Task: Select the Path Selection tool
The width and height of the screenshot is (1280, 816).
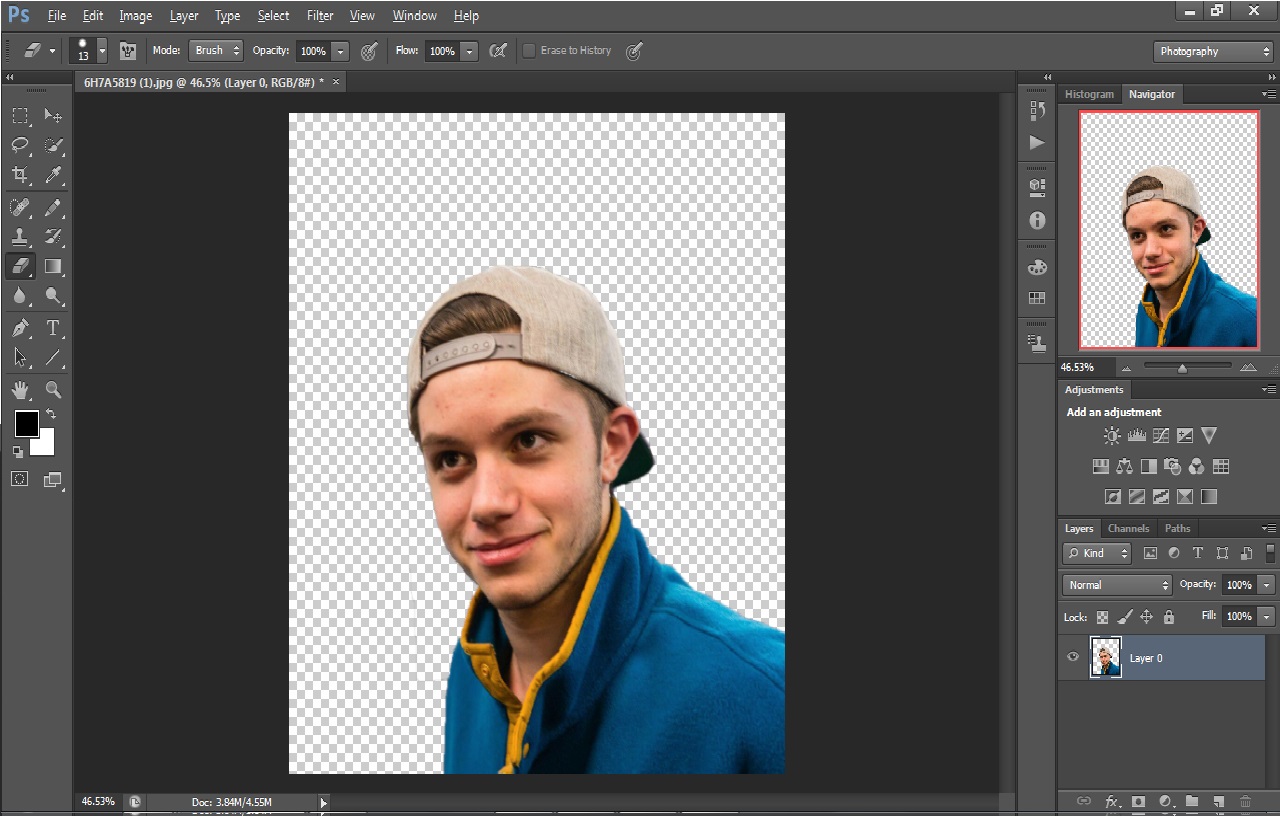Action: tap(20, 357)
